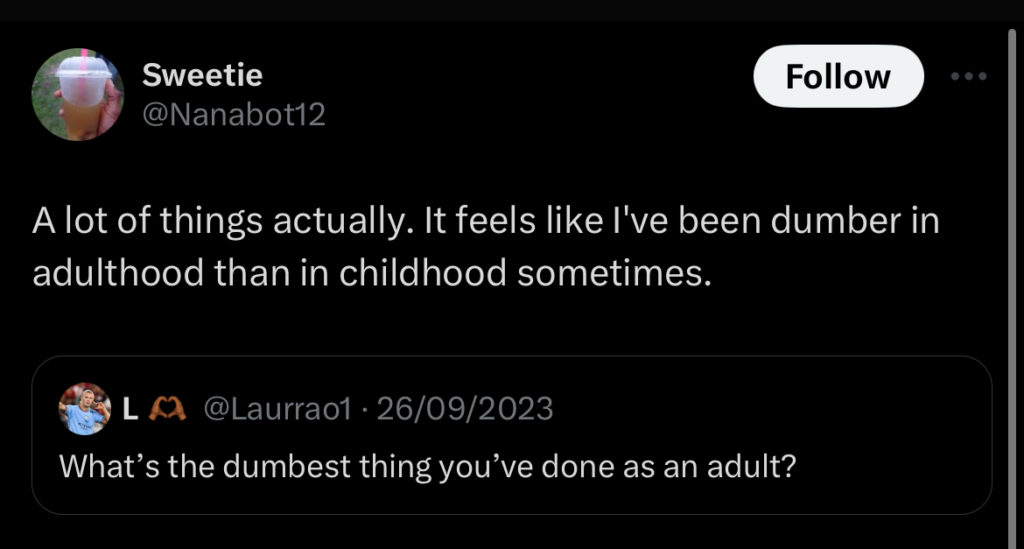Image resolution: width=1024 pixels, height=549 pixels.
Task: Open Sweetie's profile via display name
Action: pos(202,75)
